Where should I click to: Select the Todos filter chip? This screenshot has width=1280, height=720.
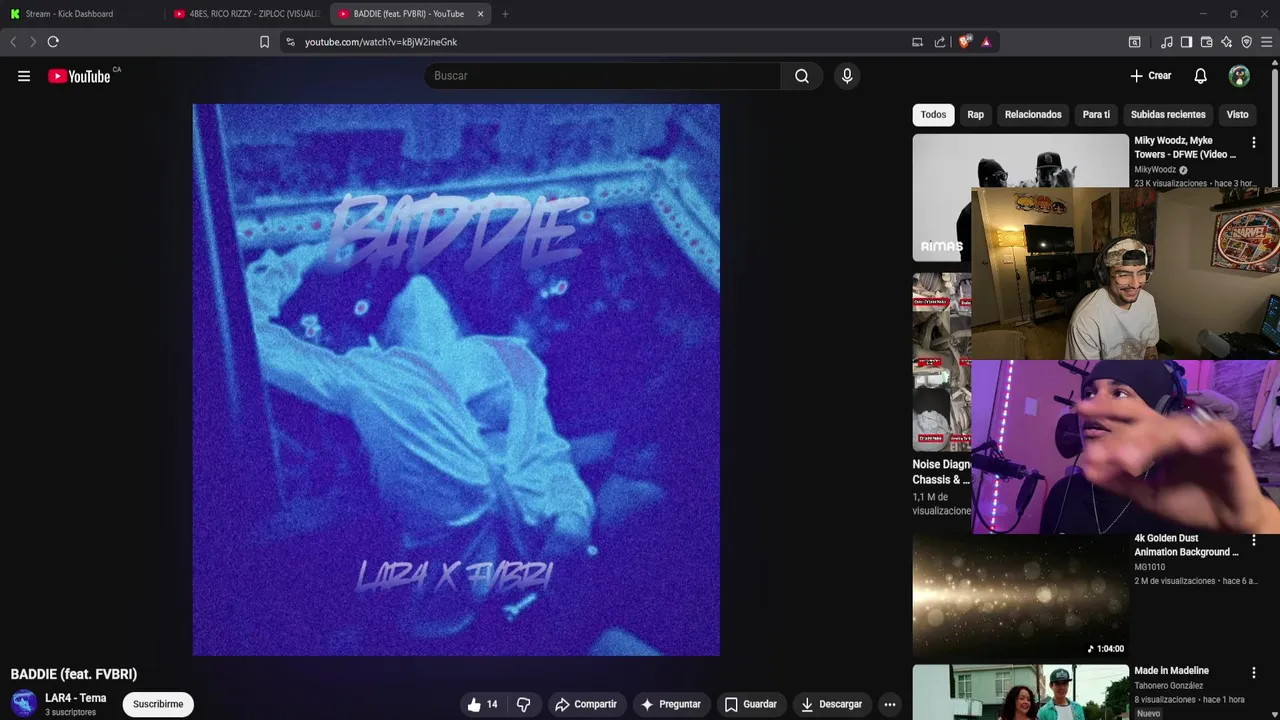[x=933, y=114]
